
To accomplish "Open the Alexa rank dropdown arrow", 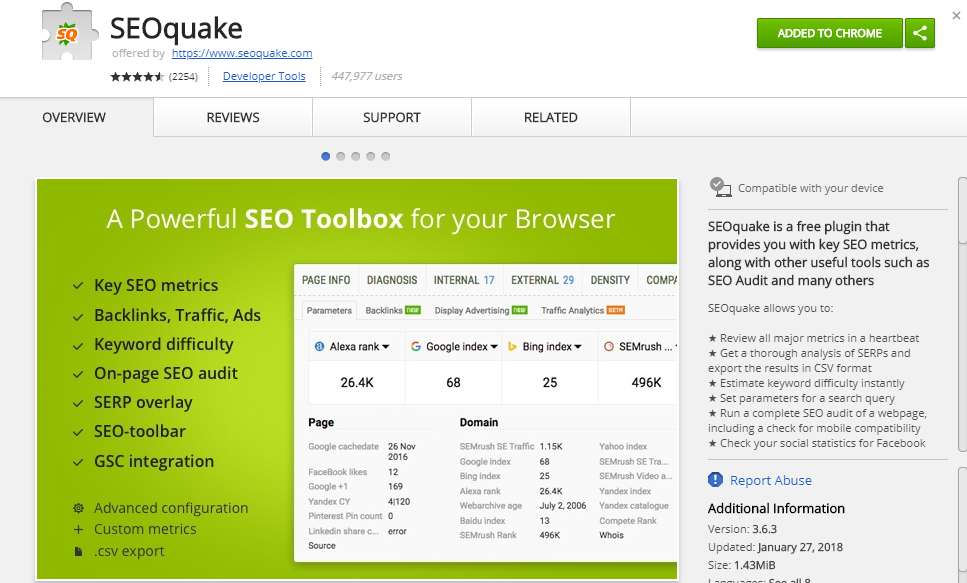I will coord(386,347).
